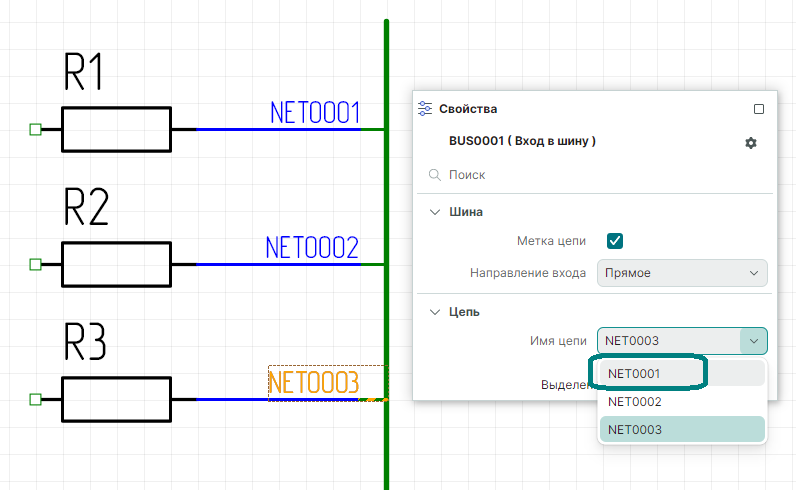Click the properties panel settings gear icon
The width and height of the screenshot is (796, 490).
(751, 143)
